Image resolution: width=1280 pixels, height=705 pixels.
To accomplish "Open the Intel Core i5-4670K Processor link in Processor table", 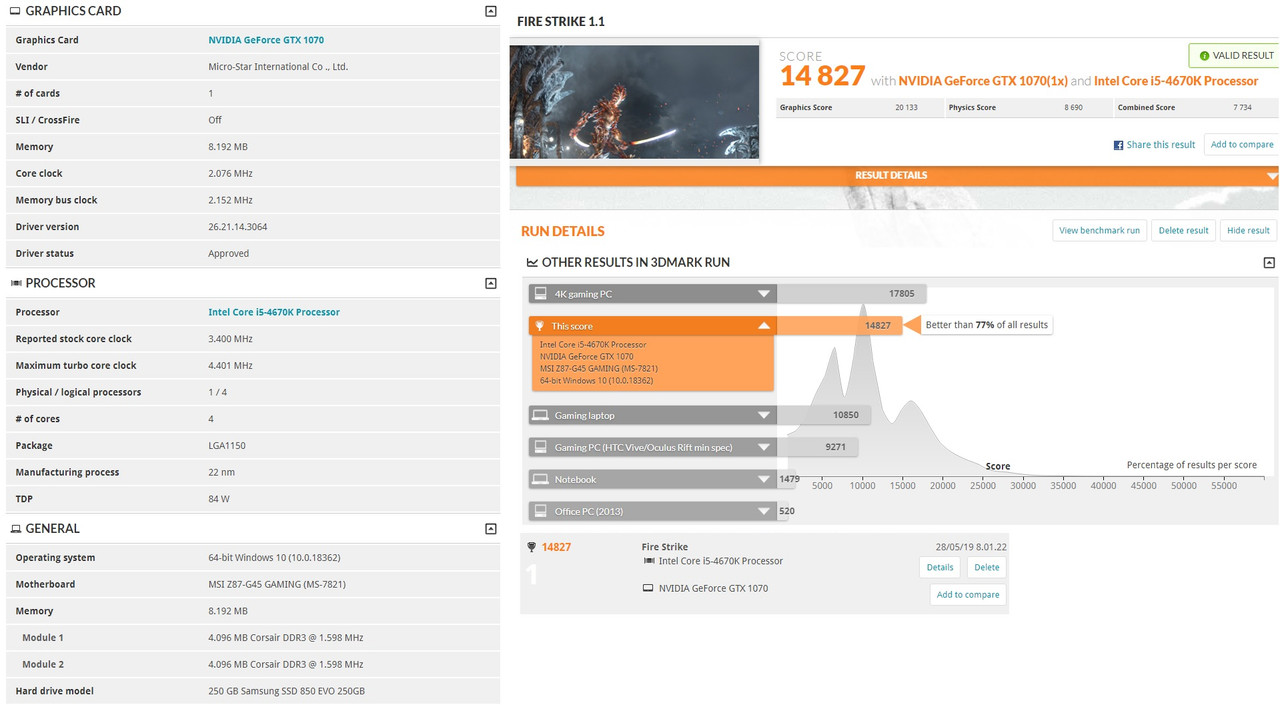I will click(x=274, y=312).
